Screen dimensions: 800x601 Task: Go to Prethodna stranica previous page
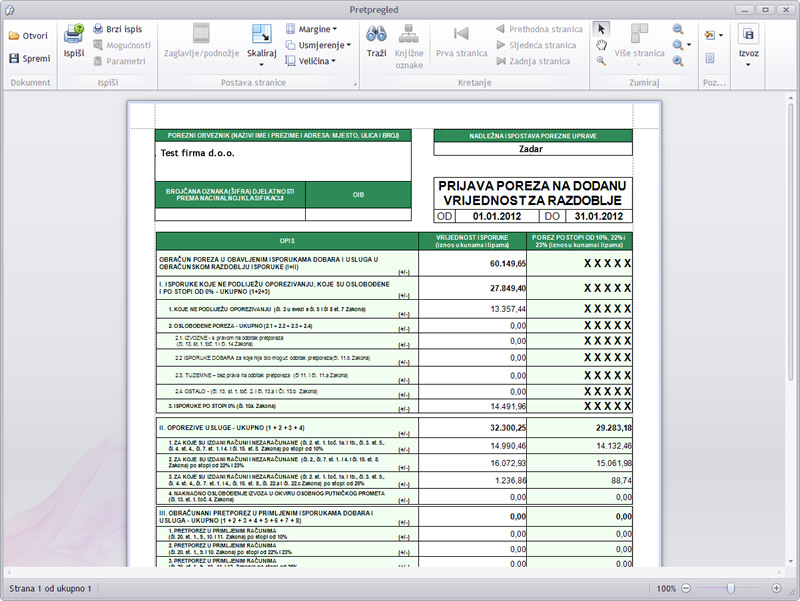click(539, 29)
